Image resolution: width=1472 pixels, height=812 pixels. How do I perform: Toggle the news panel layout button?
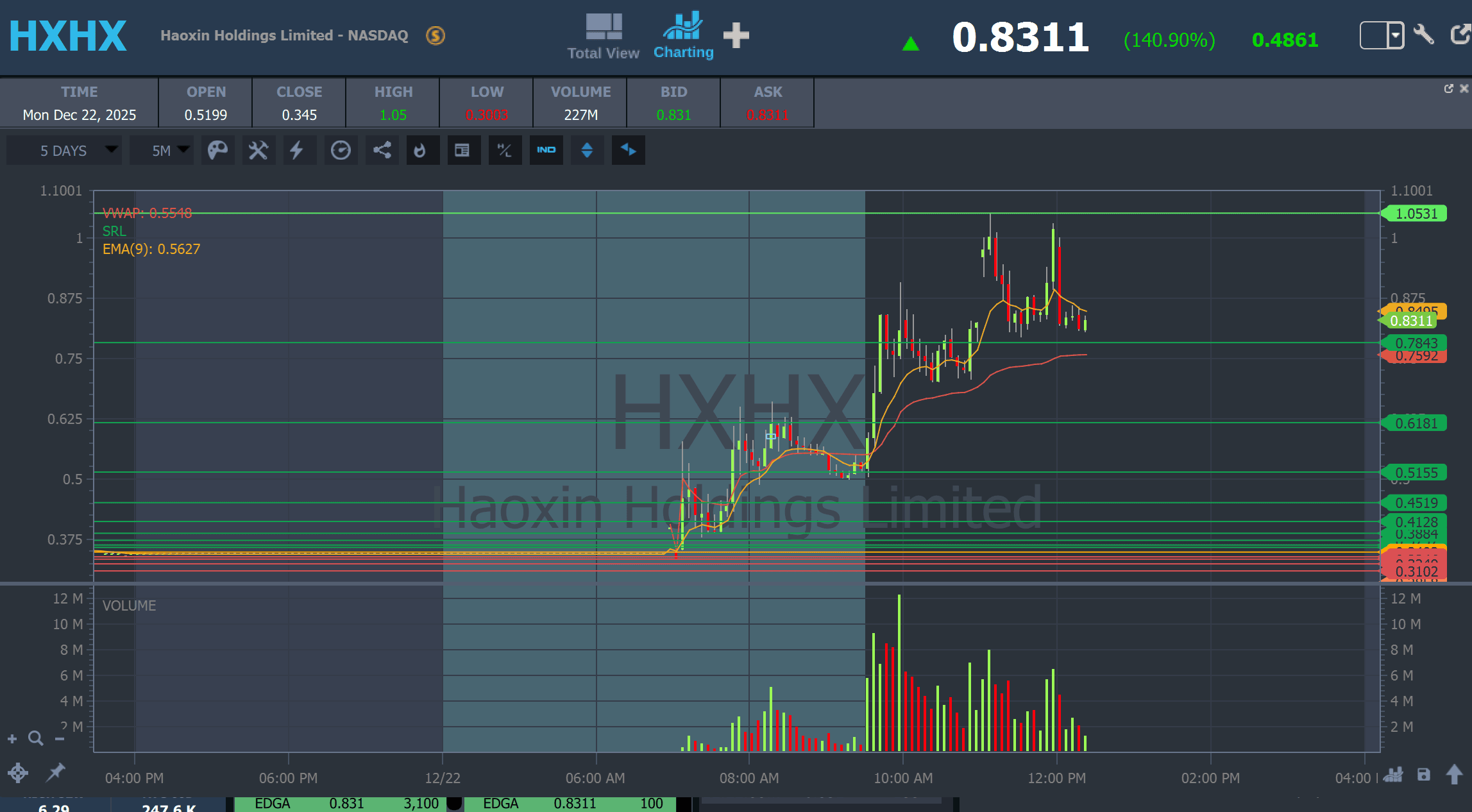462,150
